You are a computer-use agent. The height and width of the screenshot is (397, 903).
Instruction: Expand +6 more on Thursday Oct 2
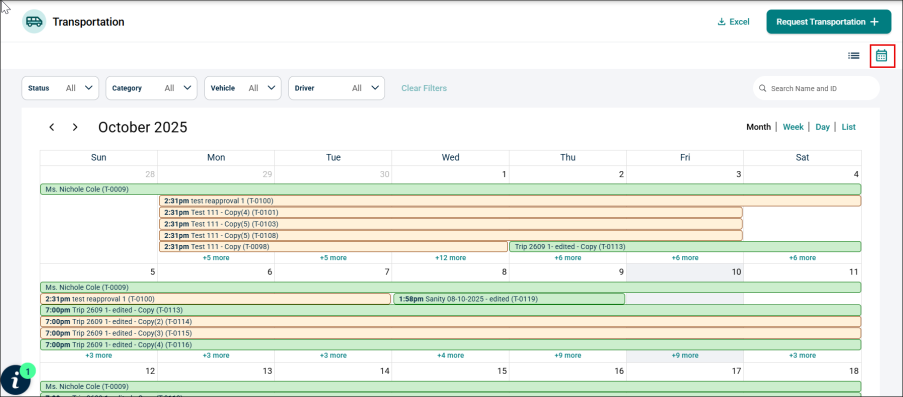(x=568, y=258)
